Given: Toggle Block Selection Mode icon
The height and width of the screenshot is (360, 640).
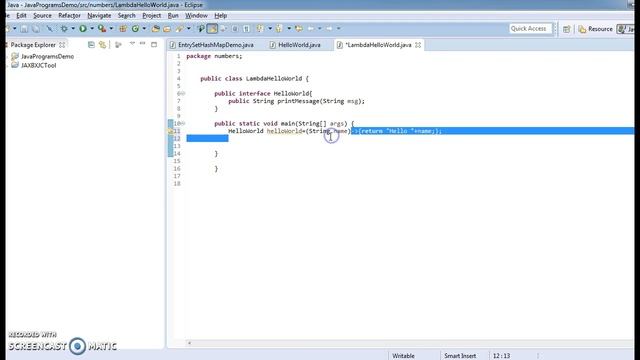Looking at the screenshot, I should 235,29.
